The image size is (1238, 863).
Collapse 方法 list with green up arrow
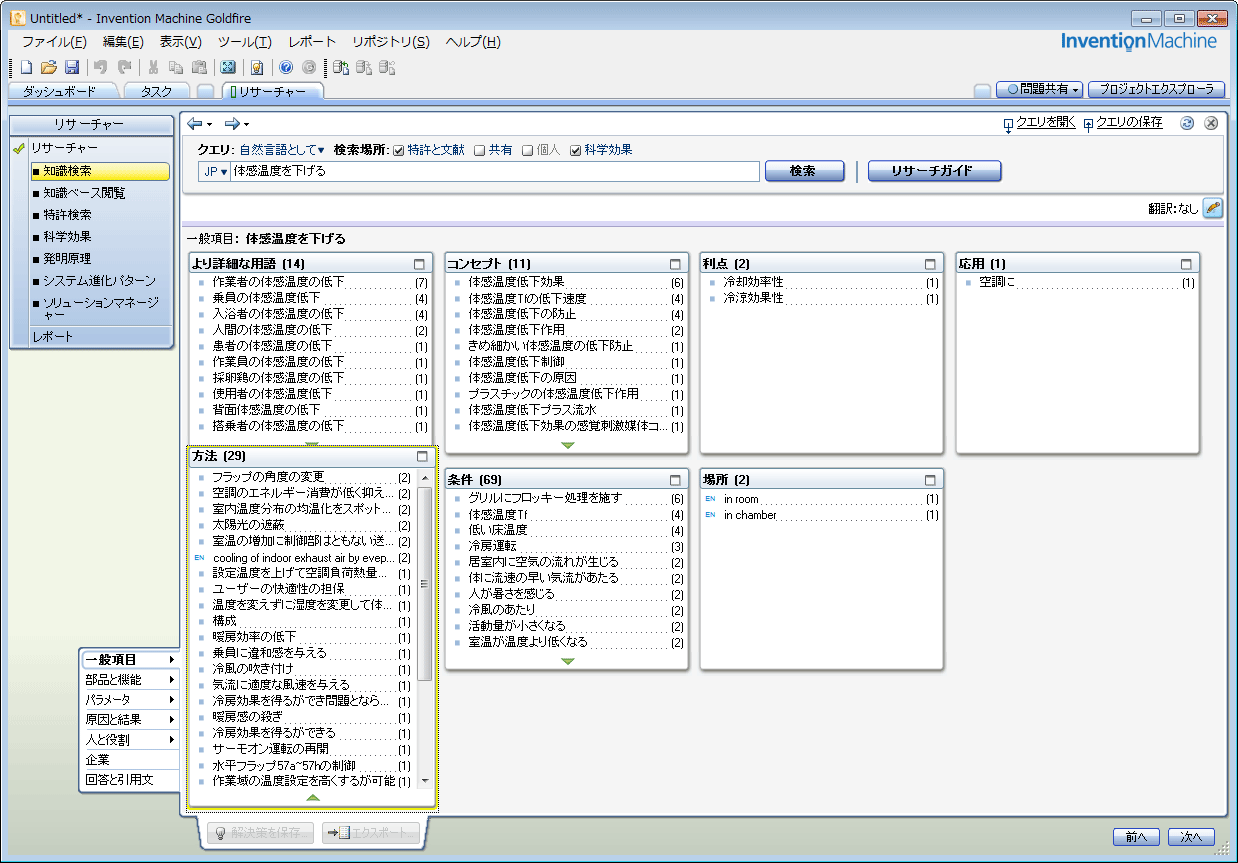pyautogui.click(x=312, y=797)
